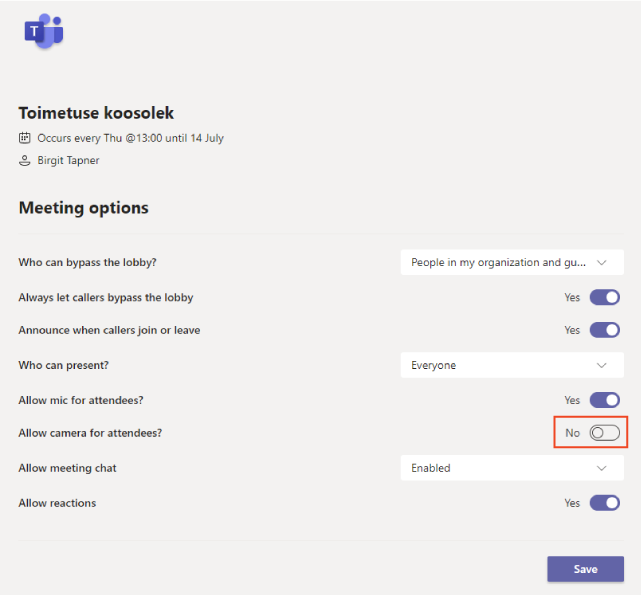Image resolution: width=641 pixels, height=595 pixels.
Task: Disable Announce when callers join or leave
Action: (x=605, y=330)
